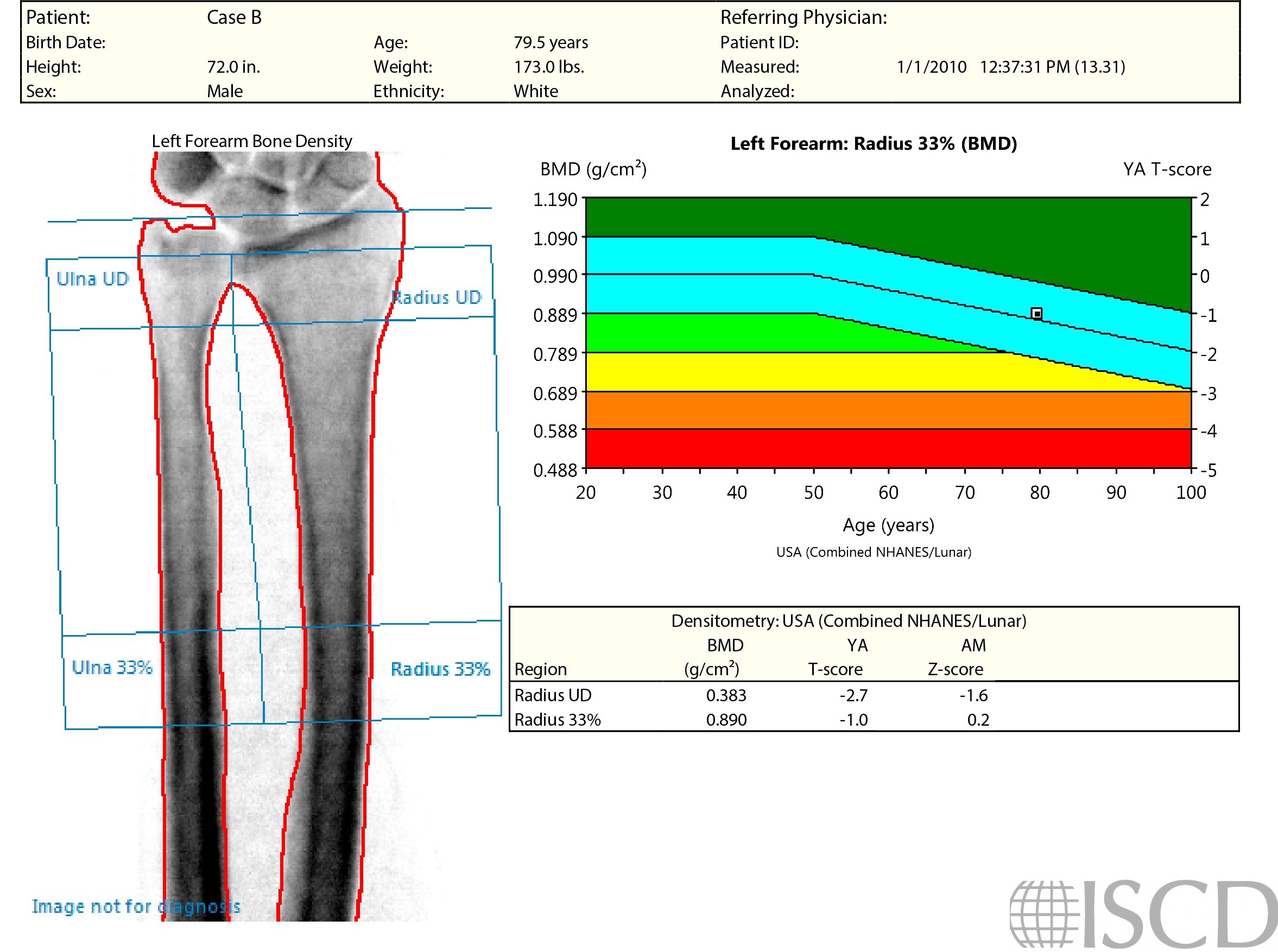The width and height of the screenshot is (1278, 952).
Task: Click the Patient name field Case B
Action: [x=234, y=17]
